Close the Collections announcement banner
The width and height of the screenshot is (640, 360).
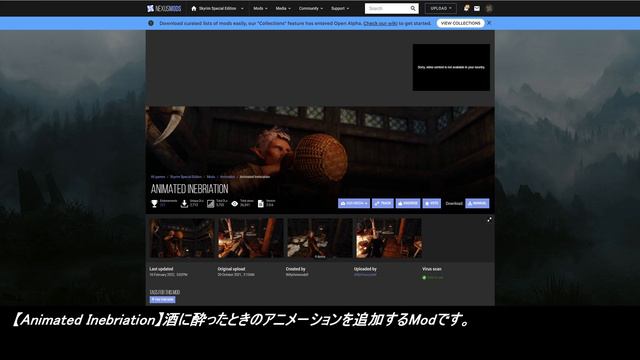(x=489, y=23)
